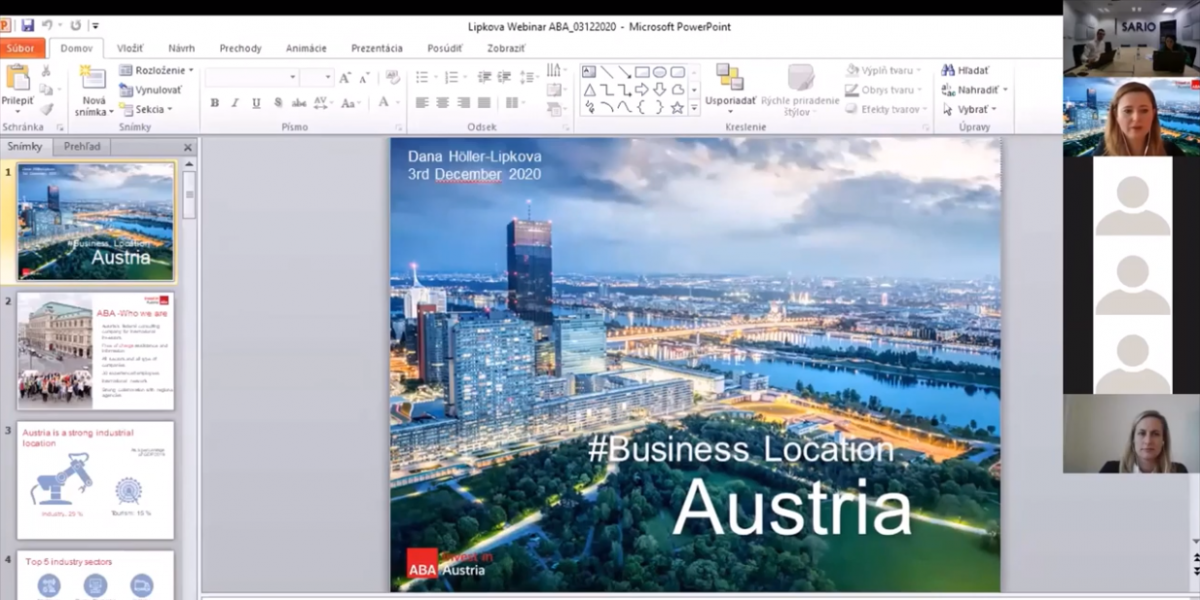Click the Save icon in quick access toolbar
The image size is (1200, 600).
(x=28, y=25)
